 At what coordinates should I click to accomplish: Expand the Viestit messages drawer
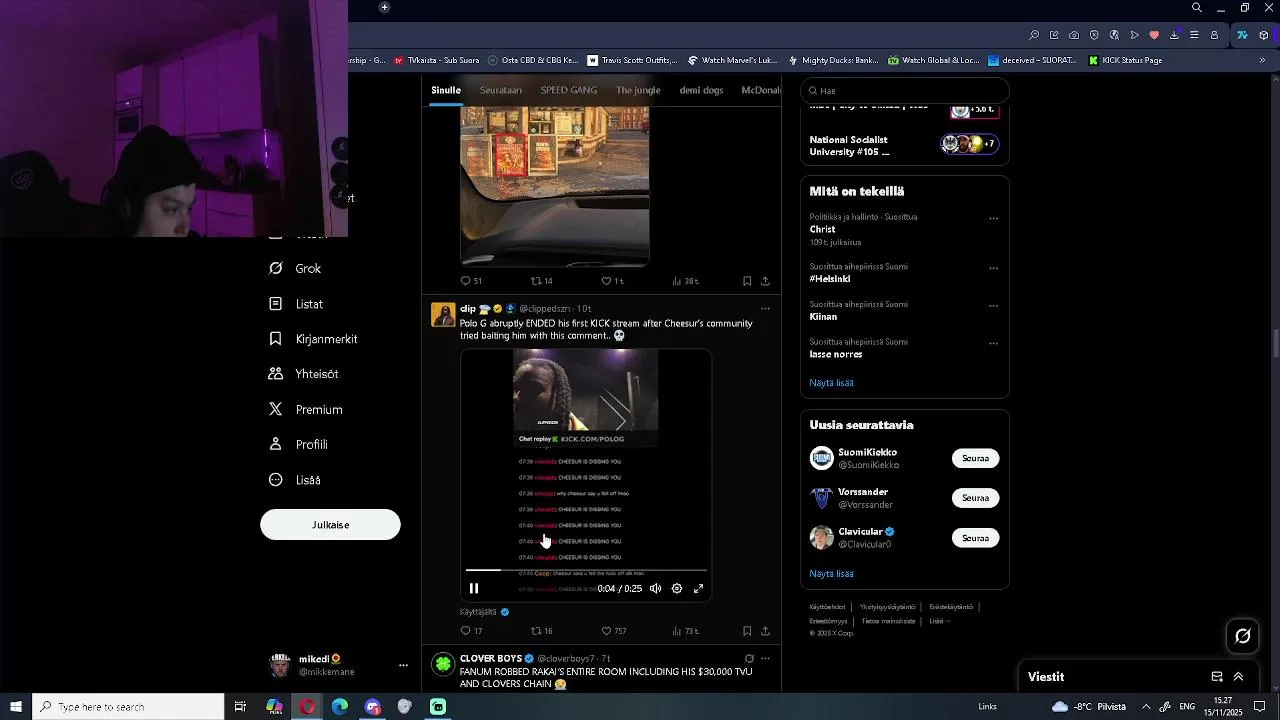coord(1238,677)
